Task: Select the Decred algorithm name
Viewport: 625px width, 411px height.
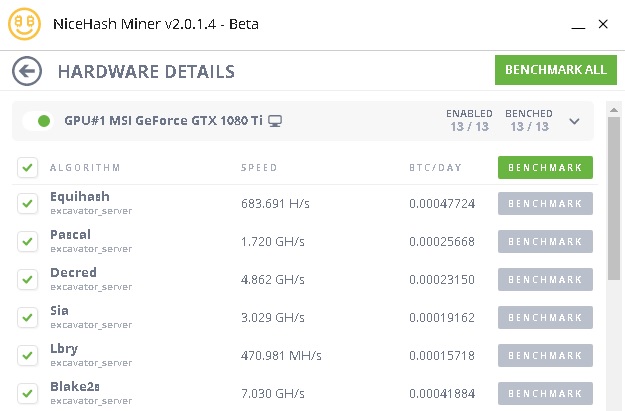Action: [x=73, y=272]
